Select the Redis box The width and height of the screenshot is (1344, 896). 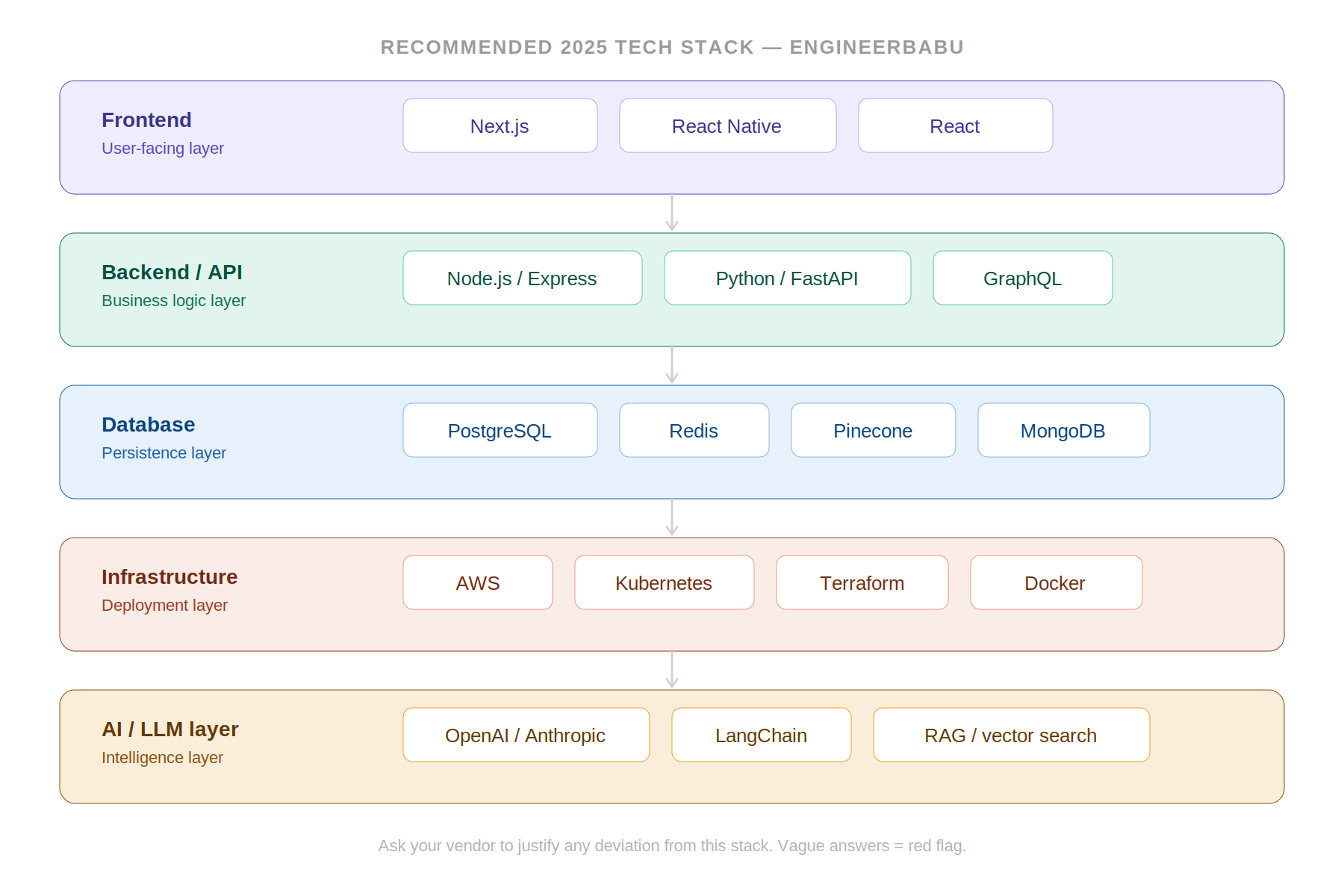pos(694,430)
